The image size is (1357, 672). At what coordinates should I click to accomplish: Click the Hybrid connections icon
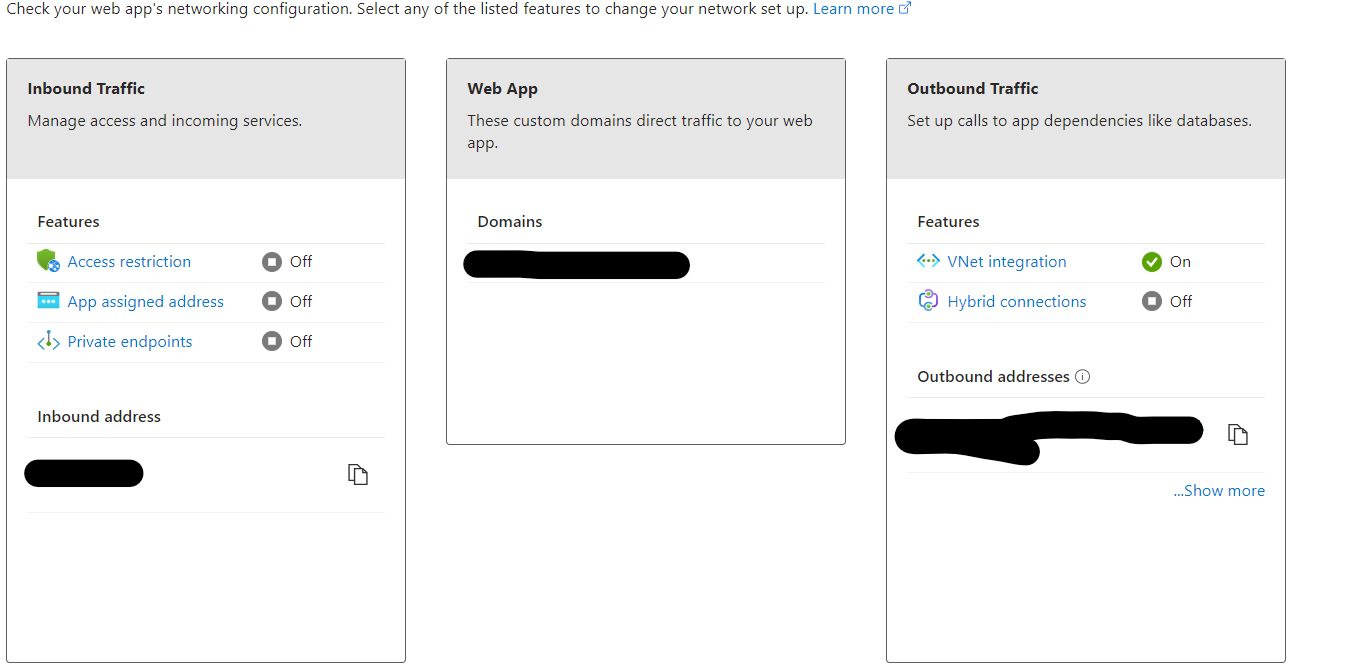point(928,301)
